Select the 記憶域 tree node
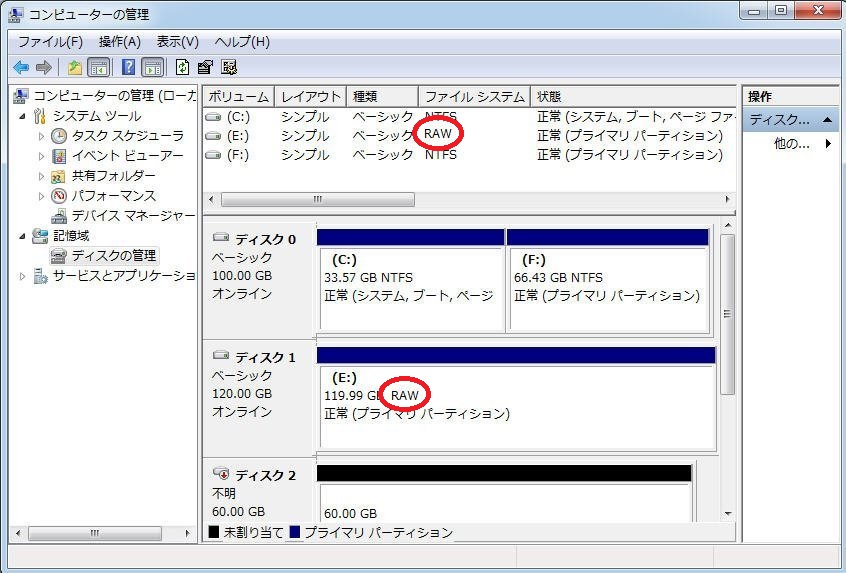846x573 pixels. click(71, 235)
